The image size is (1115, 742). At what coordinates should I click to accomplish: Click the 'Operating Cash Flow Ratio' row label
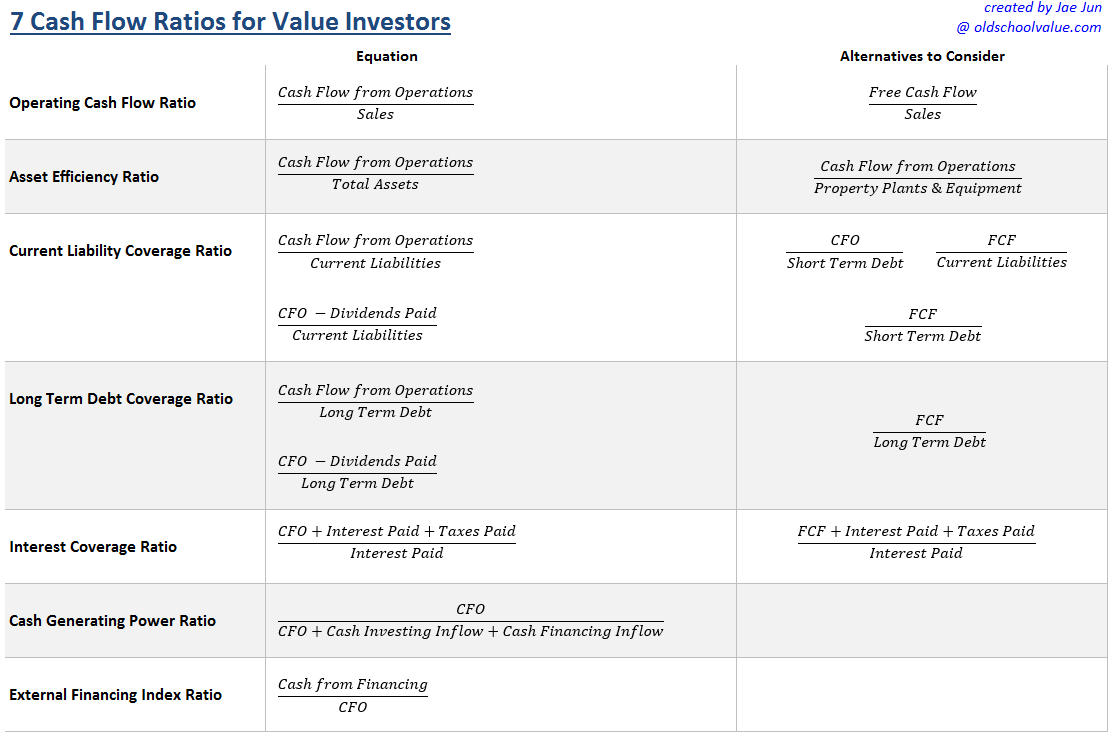102,102
